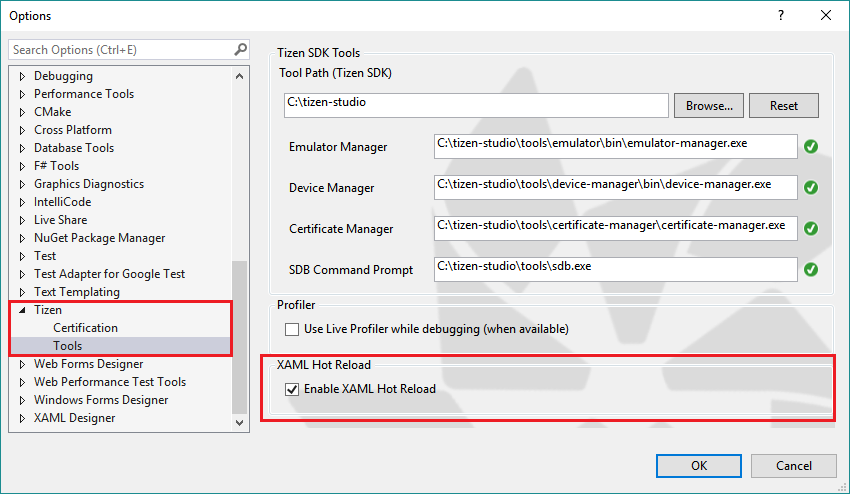This screenshot has height=494, width=850.
Task: Click the Tool Path text field
Action: click(x=475, y=105)
